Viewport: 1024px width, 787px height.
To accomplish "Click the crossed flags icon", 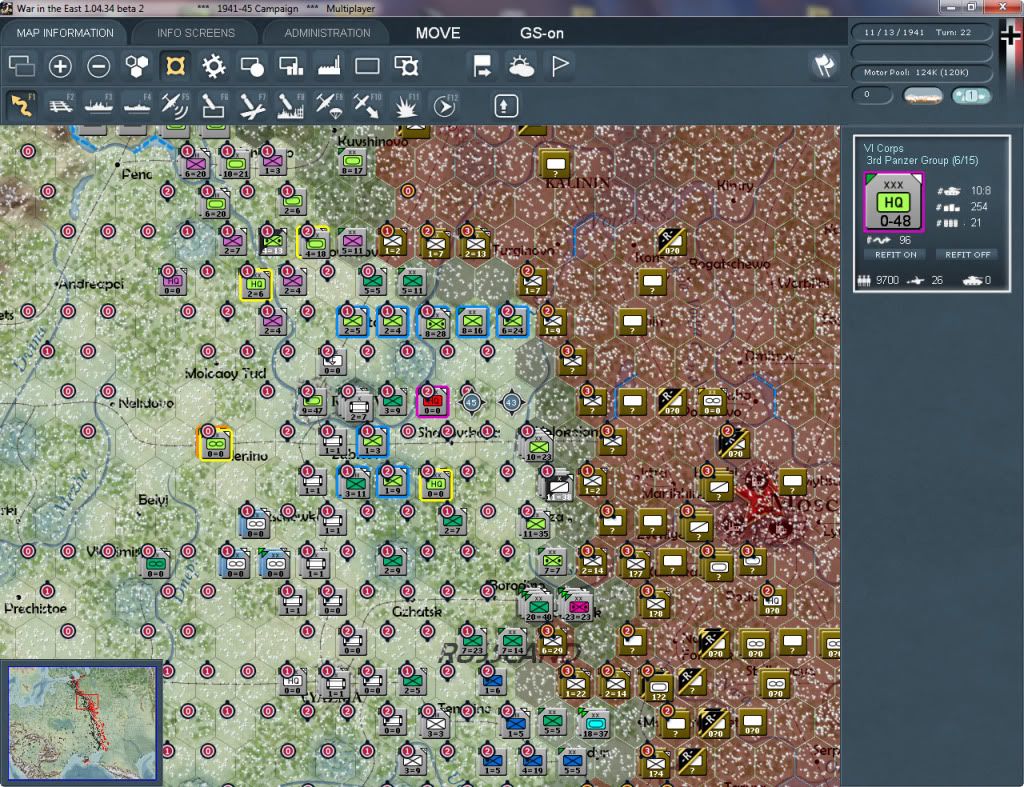I will pyautogui.click(x=825, y=65).
